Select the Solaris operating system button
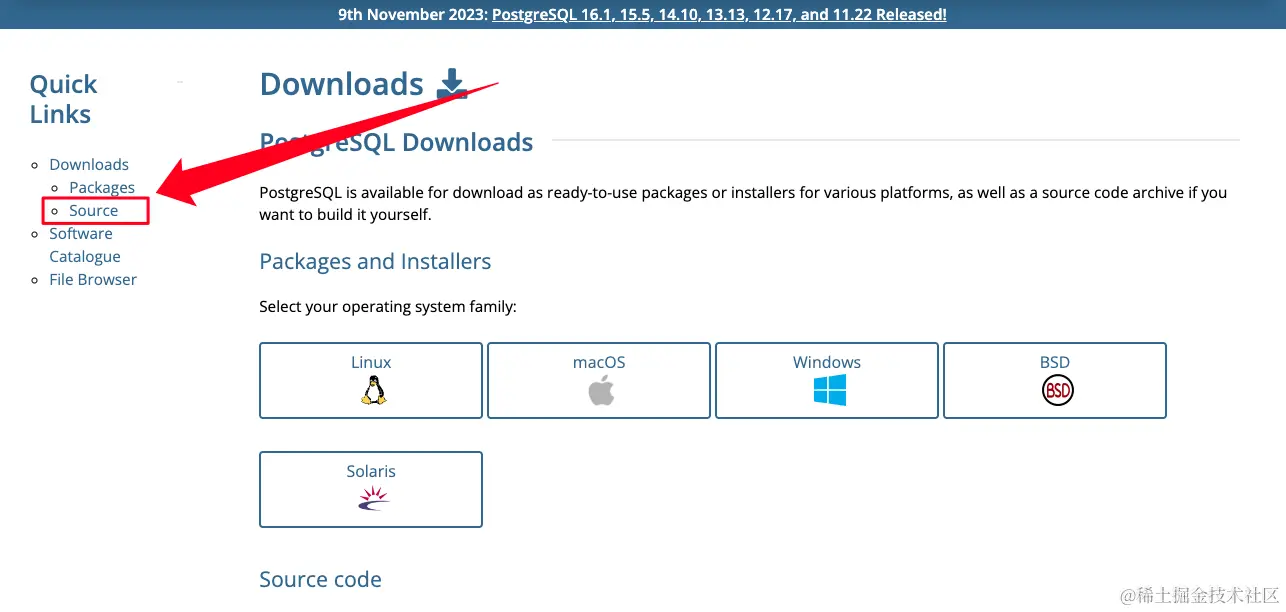Screen dimensions: 1286x612 (x=371, y=489)
